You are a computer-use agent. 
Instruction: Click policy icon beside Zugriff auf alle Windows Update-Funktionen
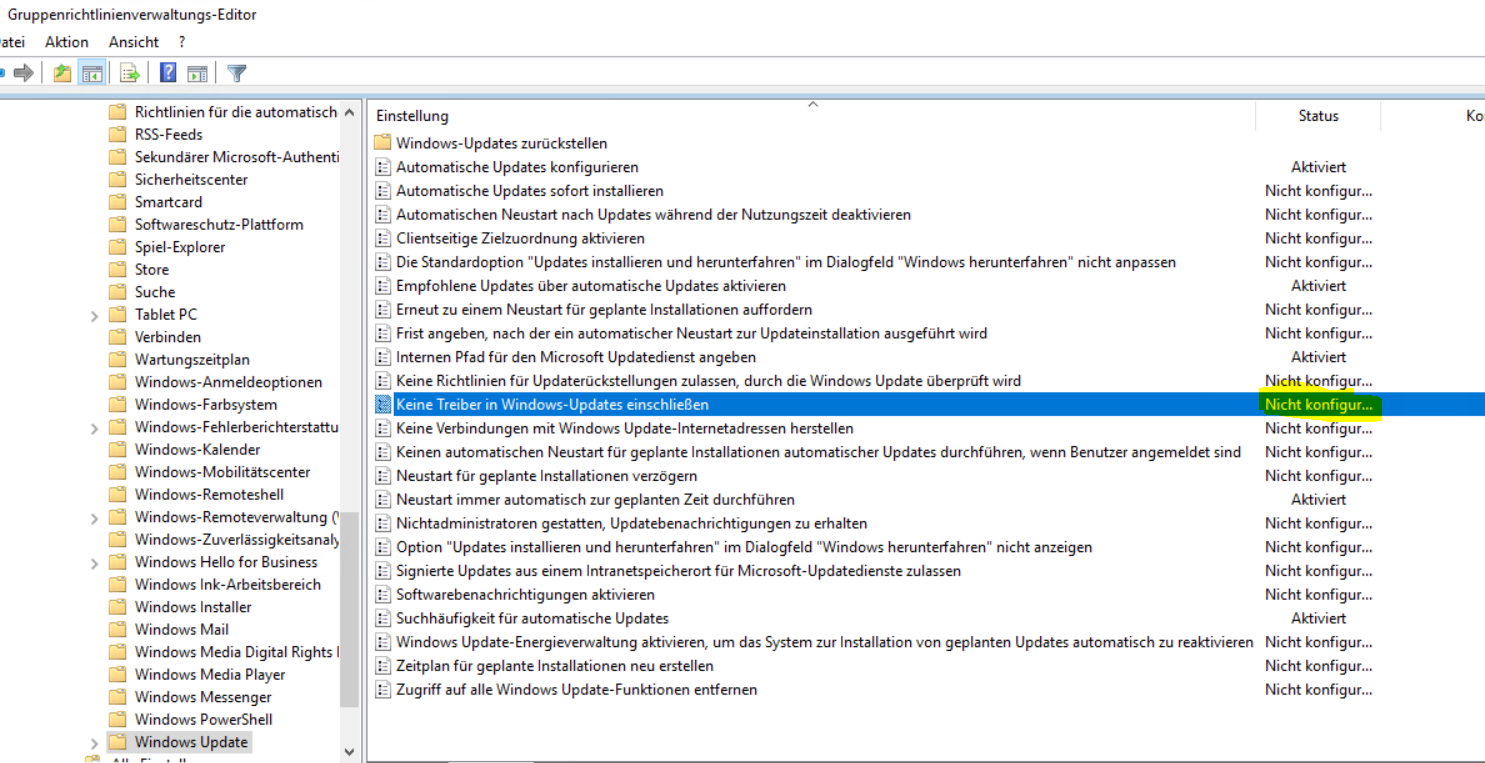point(382,689)
